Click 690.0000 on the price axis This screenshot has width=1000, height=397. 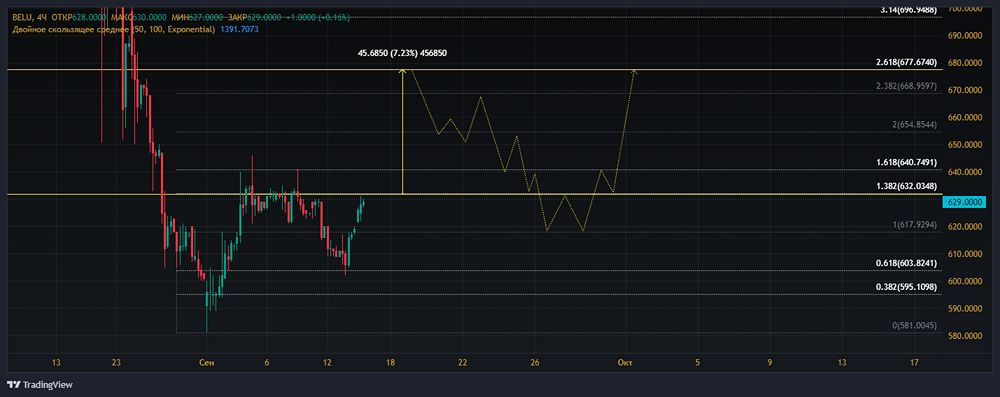(x=965, y=36)
